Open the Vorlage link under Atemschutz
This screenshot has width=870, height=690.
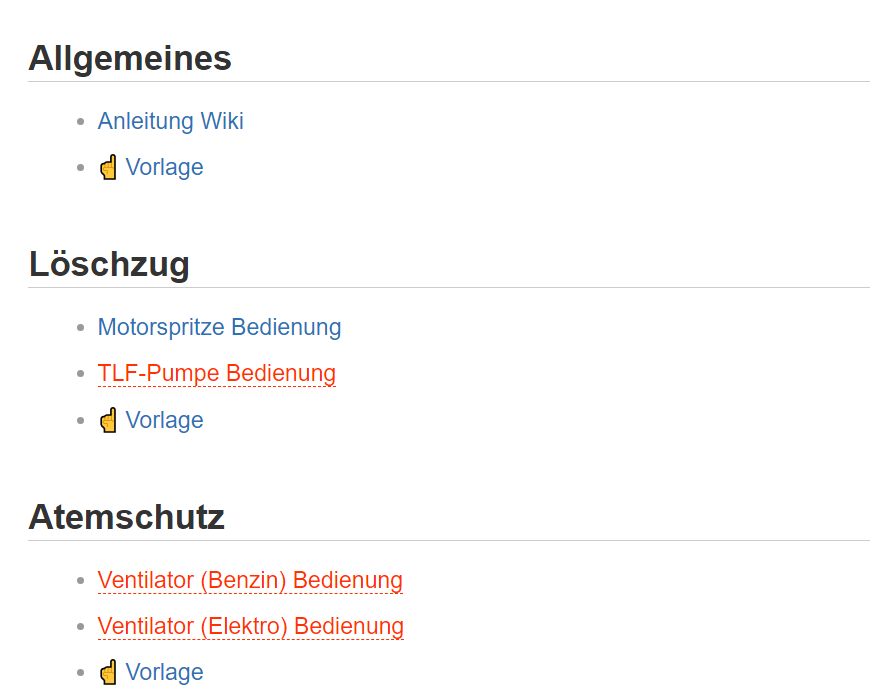click(164, 672)
